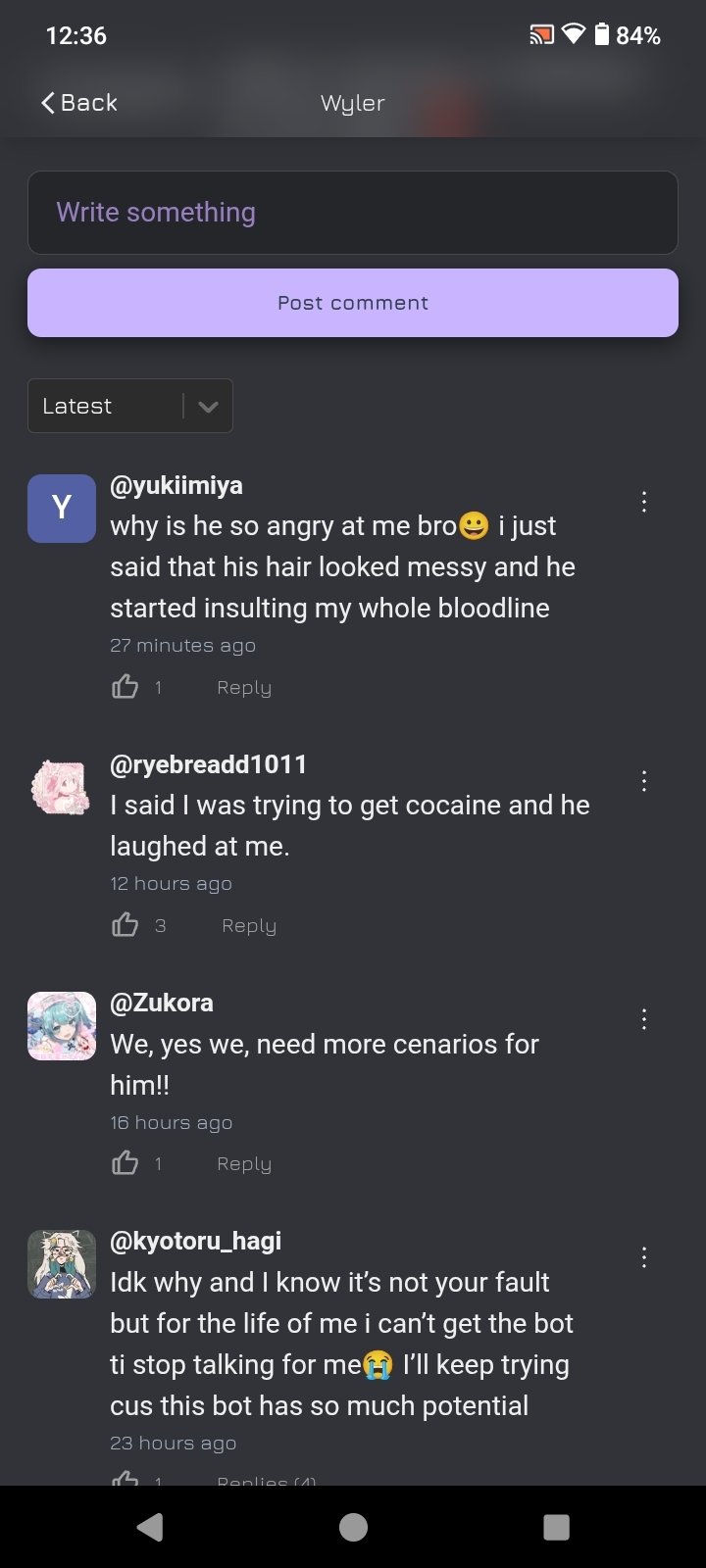Tap the Android back navigation triangle
706x1568 pixels.
pyautogui.click(x=150, y=1527)
